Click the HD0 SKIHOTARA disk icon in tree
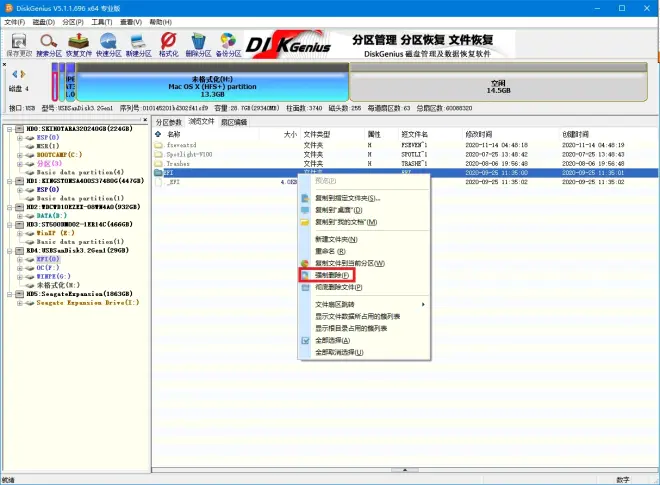This screenshot has height=485, width=660. 20,129
